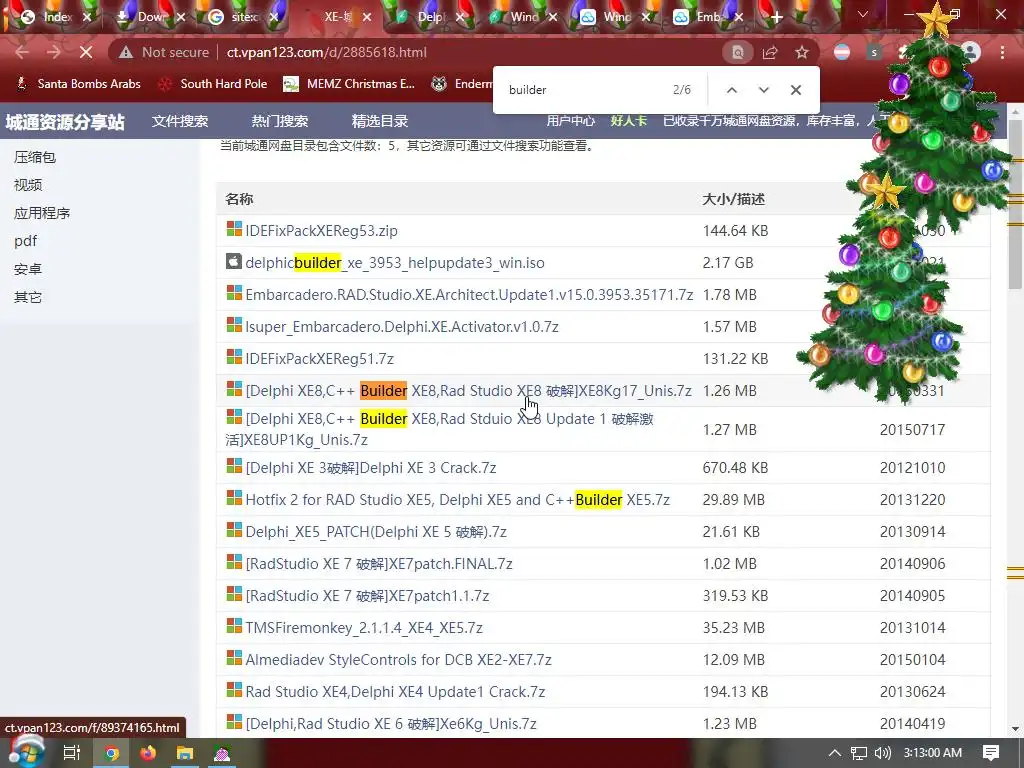Open Firefox from the taskbar
The image size is (1024, 768).
(x=148, y=753)
